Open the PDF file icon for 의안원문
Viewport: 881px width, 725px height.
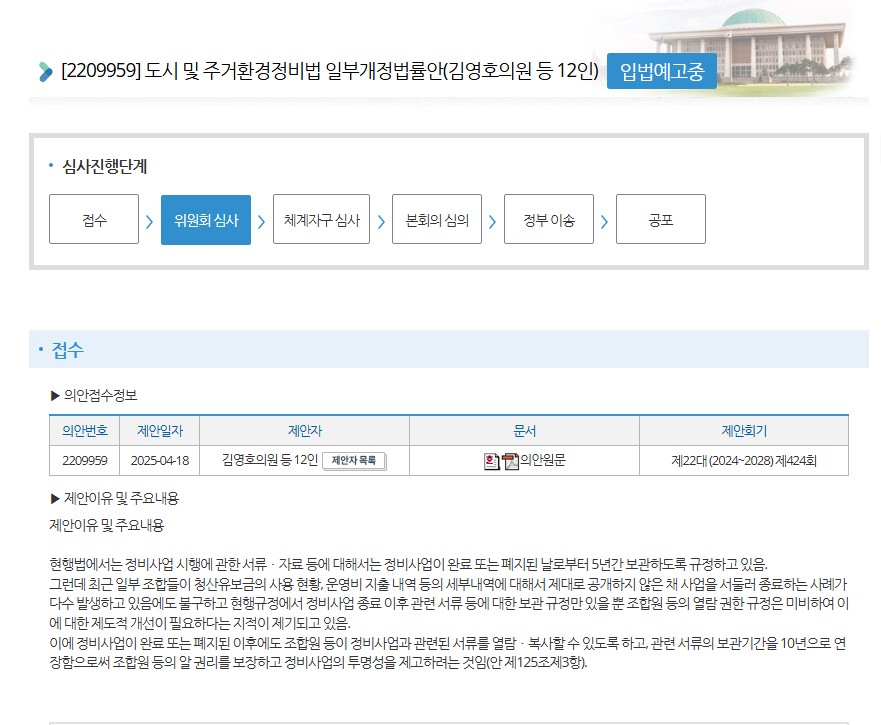pyautogui.click(x=510, y=460)
